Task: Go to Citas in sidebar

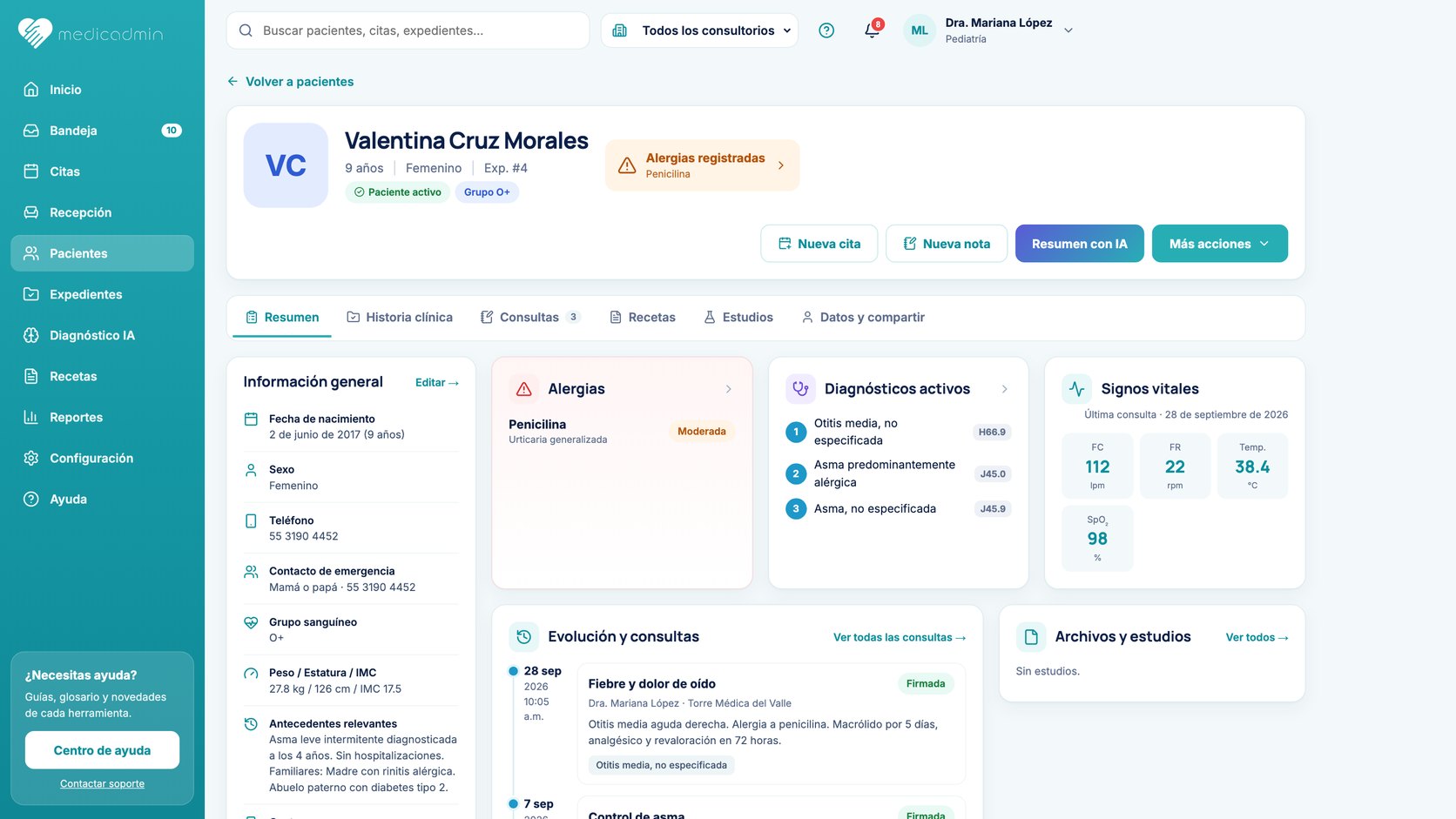Action: (x=102, y=171)
